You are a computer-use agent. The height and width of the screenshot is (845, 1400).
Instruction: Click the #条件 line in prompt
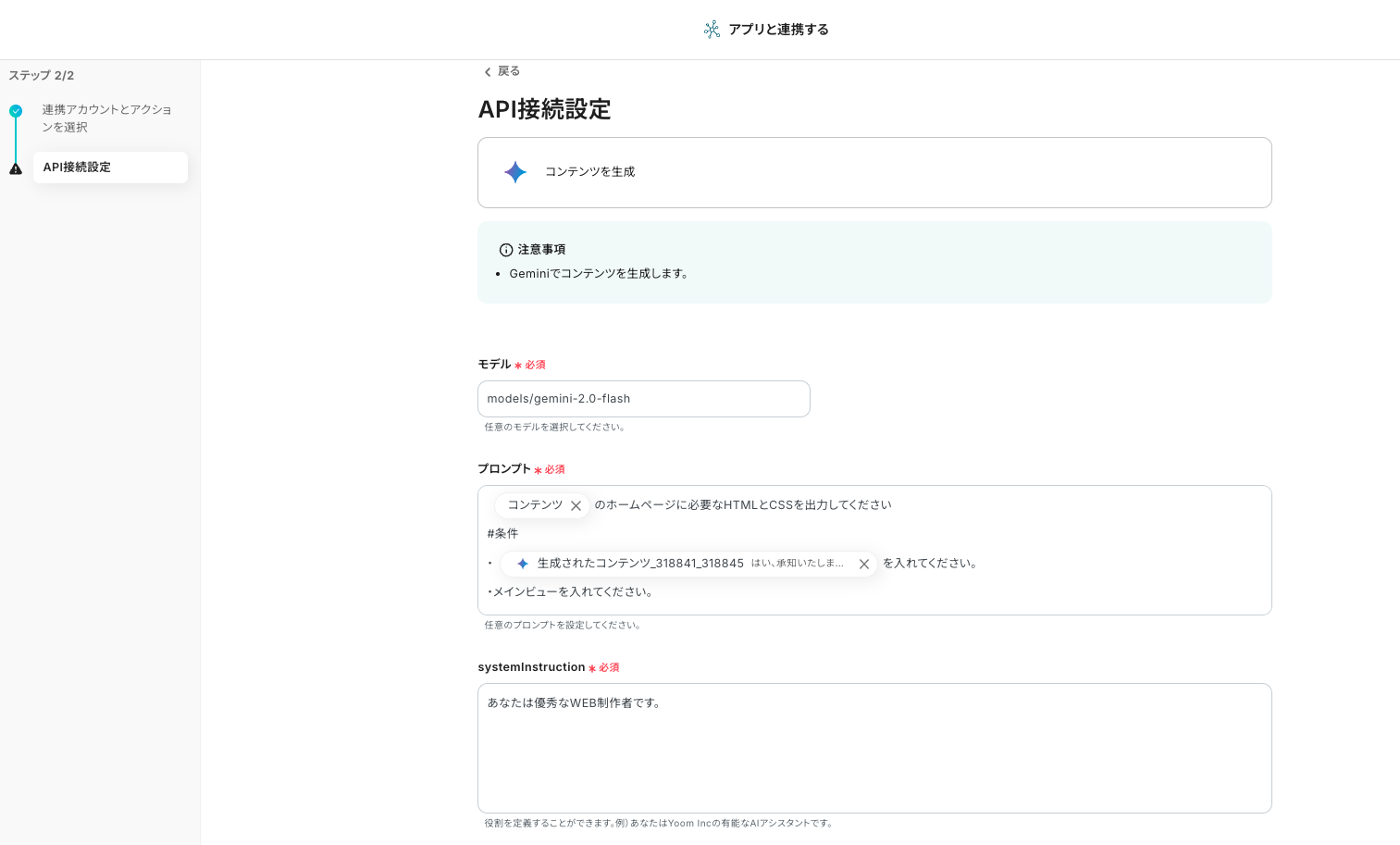502,534
